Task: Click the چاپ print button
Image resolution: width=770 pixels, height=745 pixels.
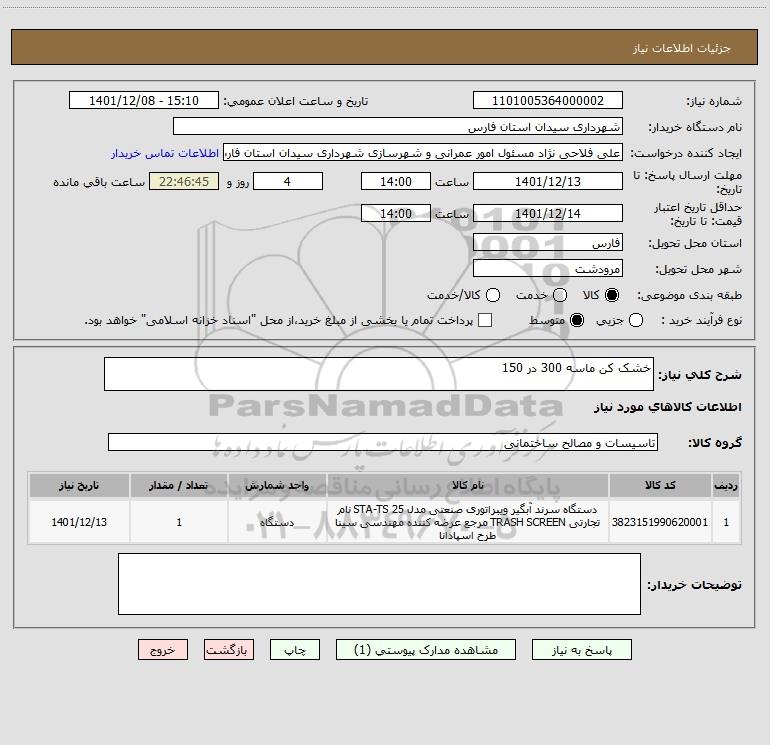Action: point(295,650)
